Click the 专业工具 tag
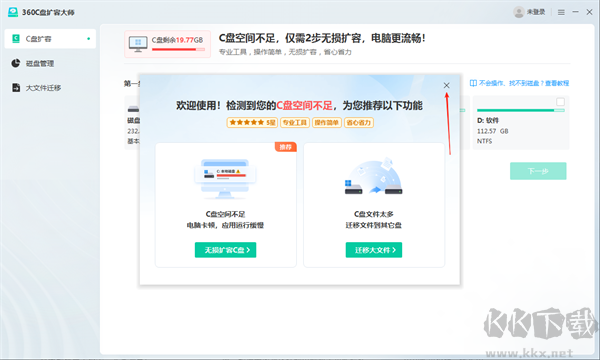600x360 pixels. click(x=295, y=122)
